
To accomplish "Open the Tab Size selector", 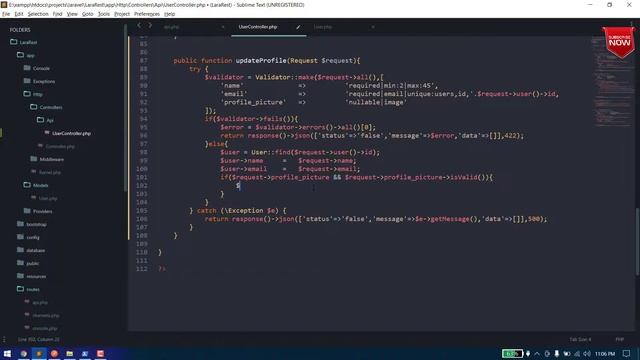I will coord(580,340).
